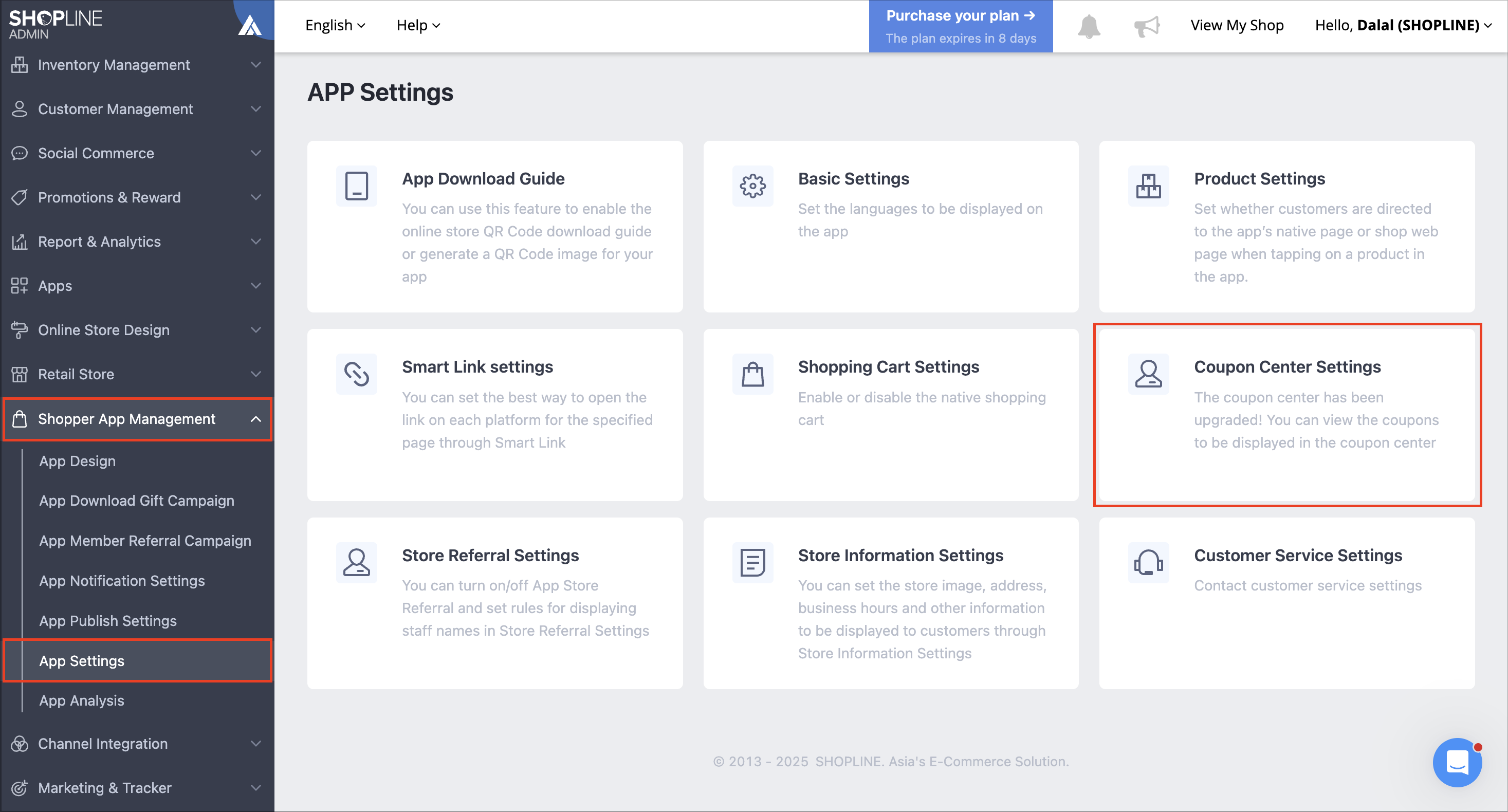Click the SHOPLINE Admin logo
1508x812 pixels.
[56, 24]
